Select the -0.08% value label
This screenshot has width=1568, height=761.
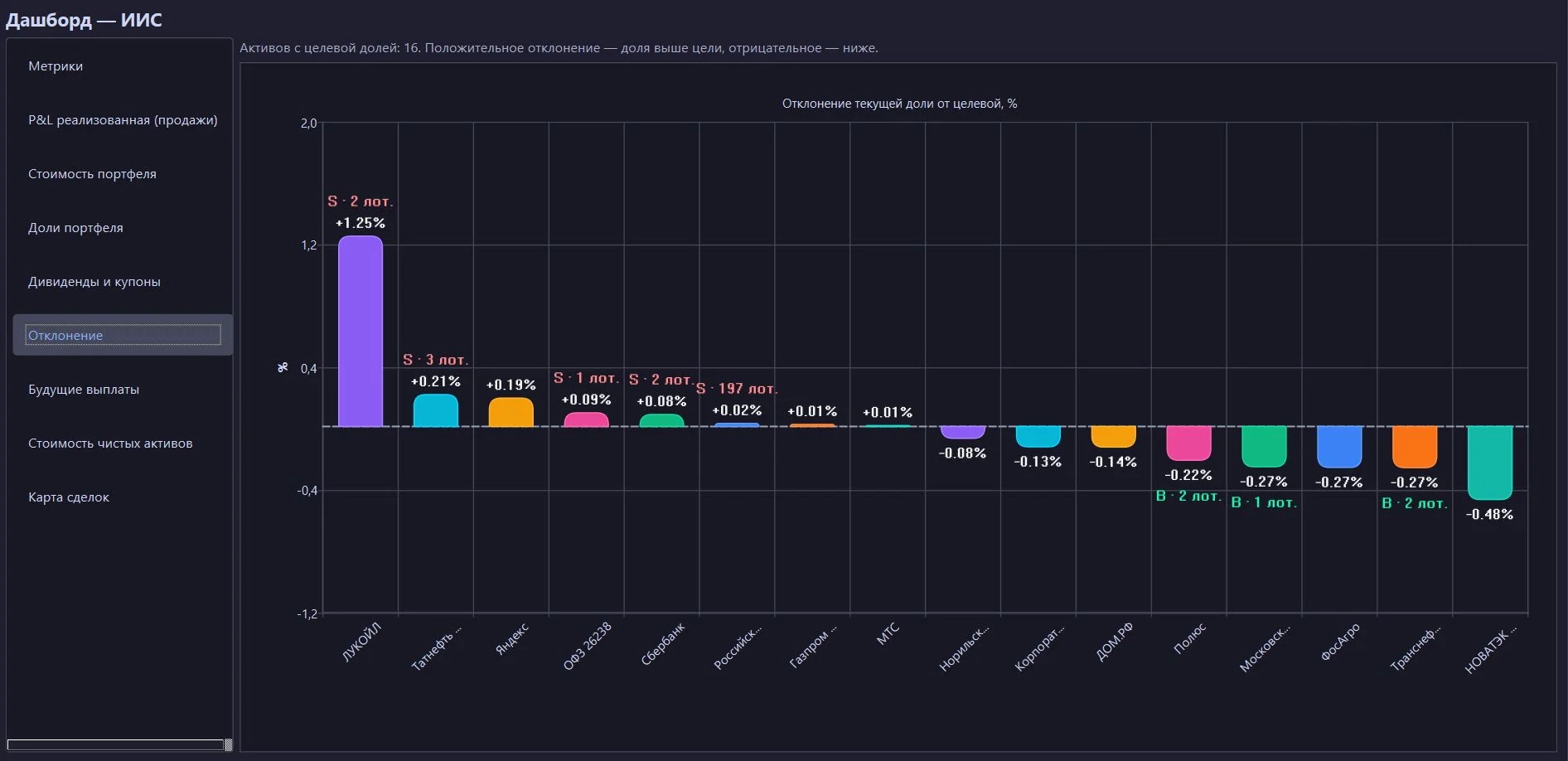[x=962, y=453]
